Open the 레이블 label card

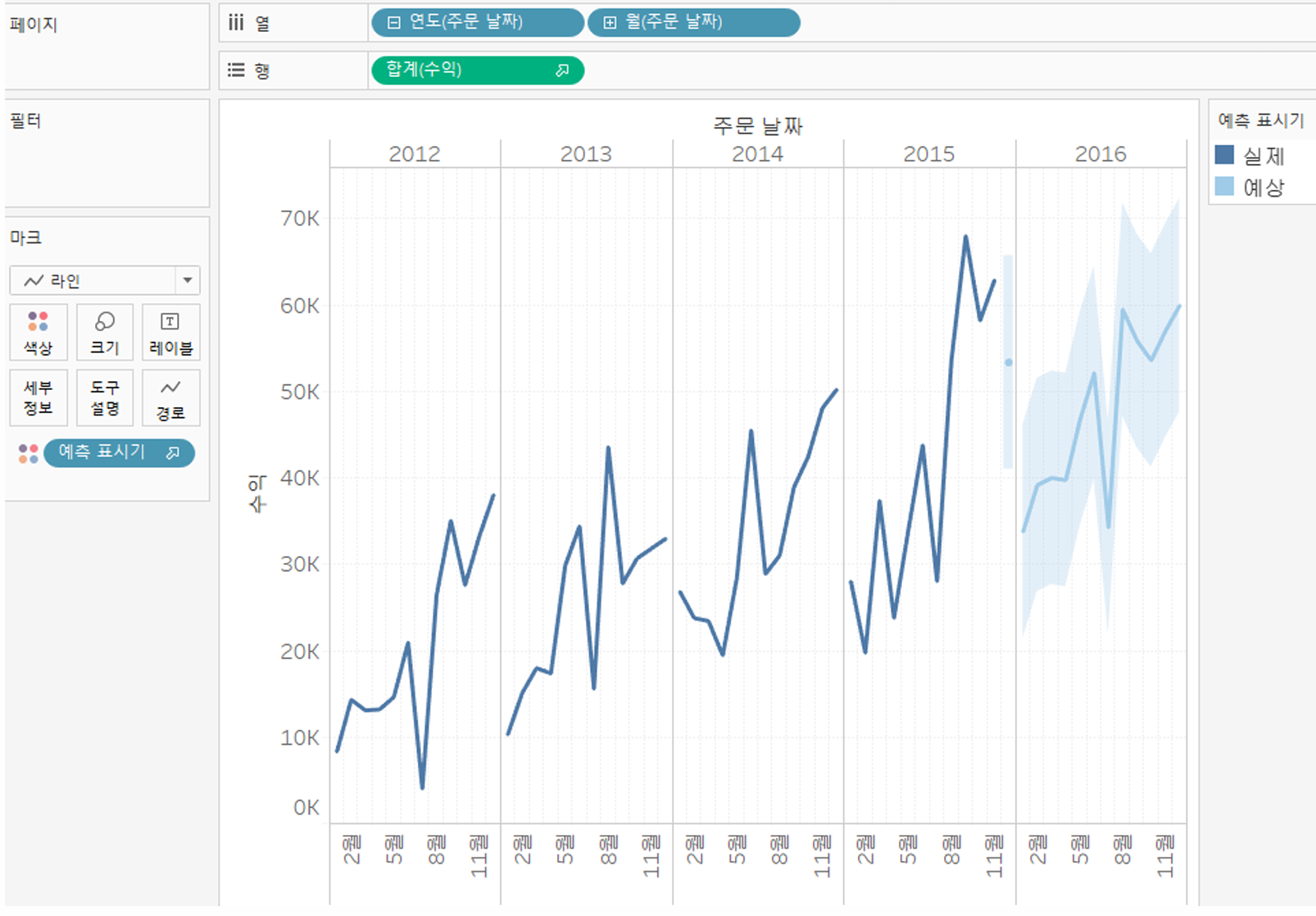pyautogui.click(x=170, y=332)
